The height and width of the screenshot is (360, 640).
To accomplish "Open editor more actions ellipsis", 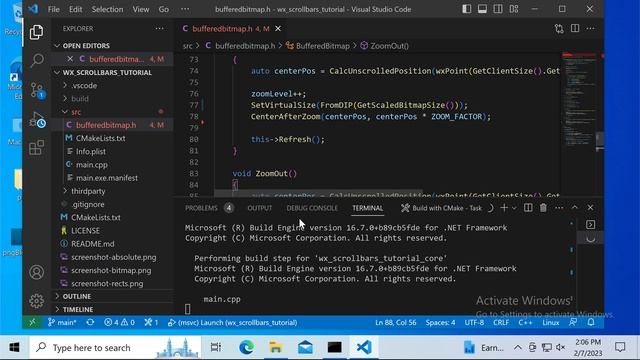I will (x=590, y=29).
